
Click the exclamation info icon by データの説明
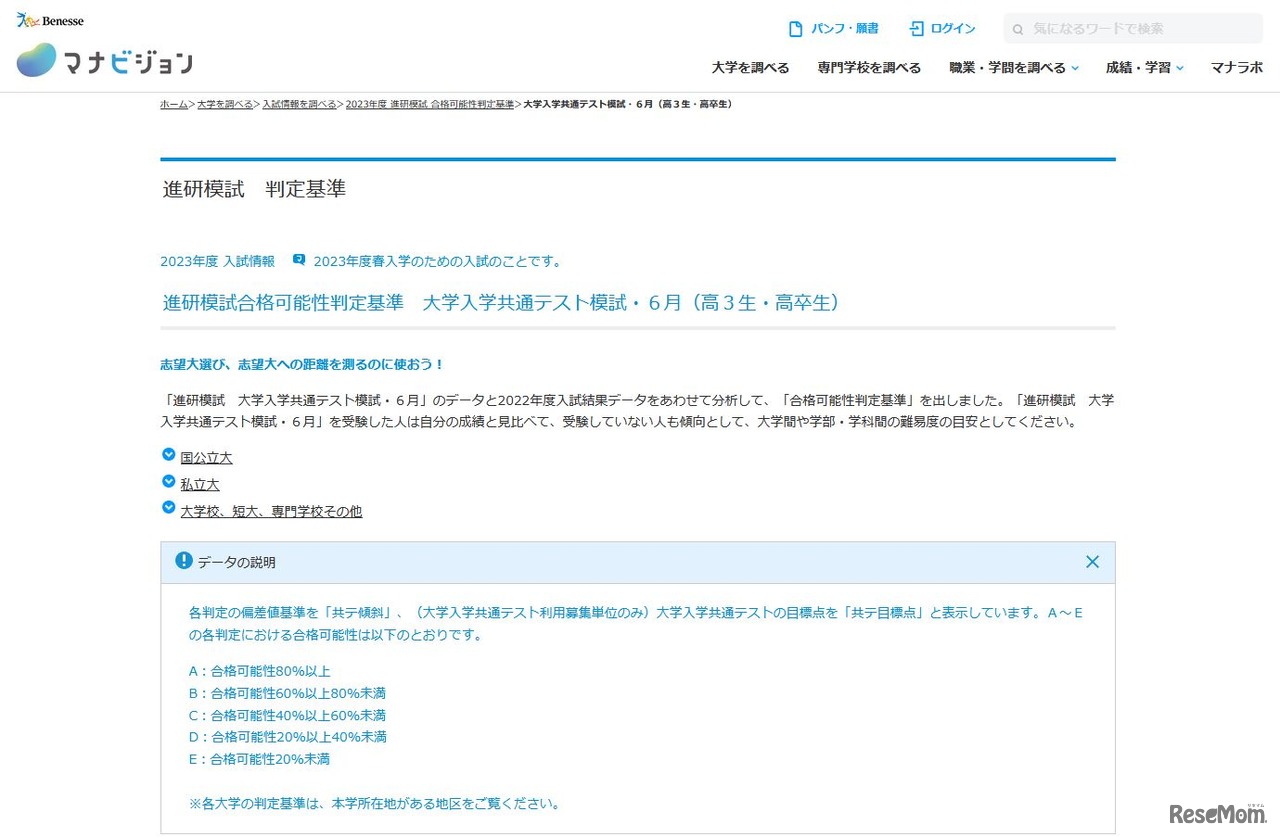(183, 561)
